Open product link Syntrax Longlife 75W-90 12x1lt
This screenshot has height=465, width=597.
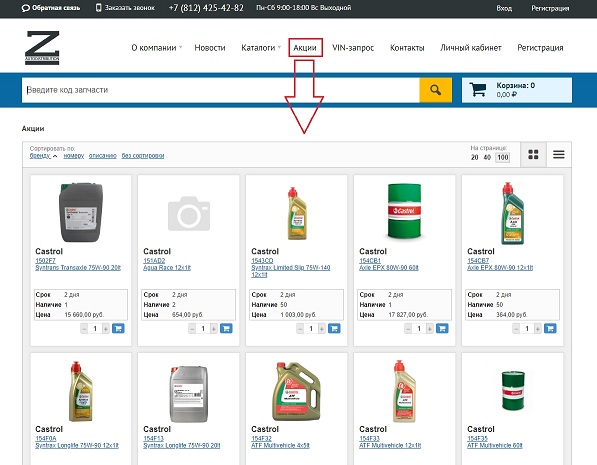tap(77, 446)
